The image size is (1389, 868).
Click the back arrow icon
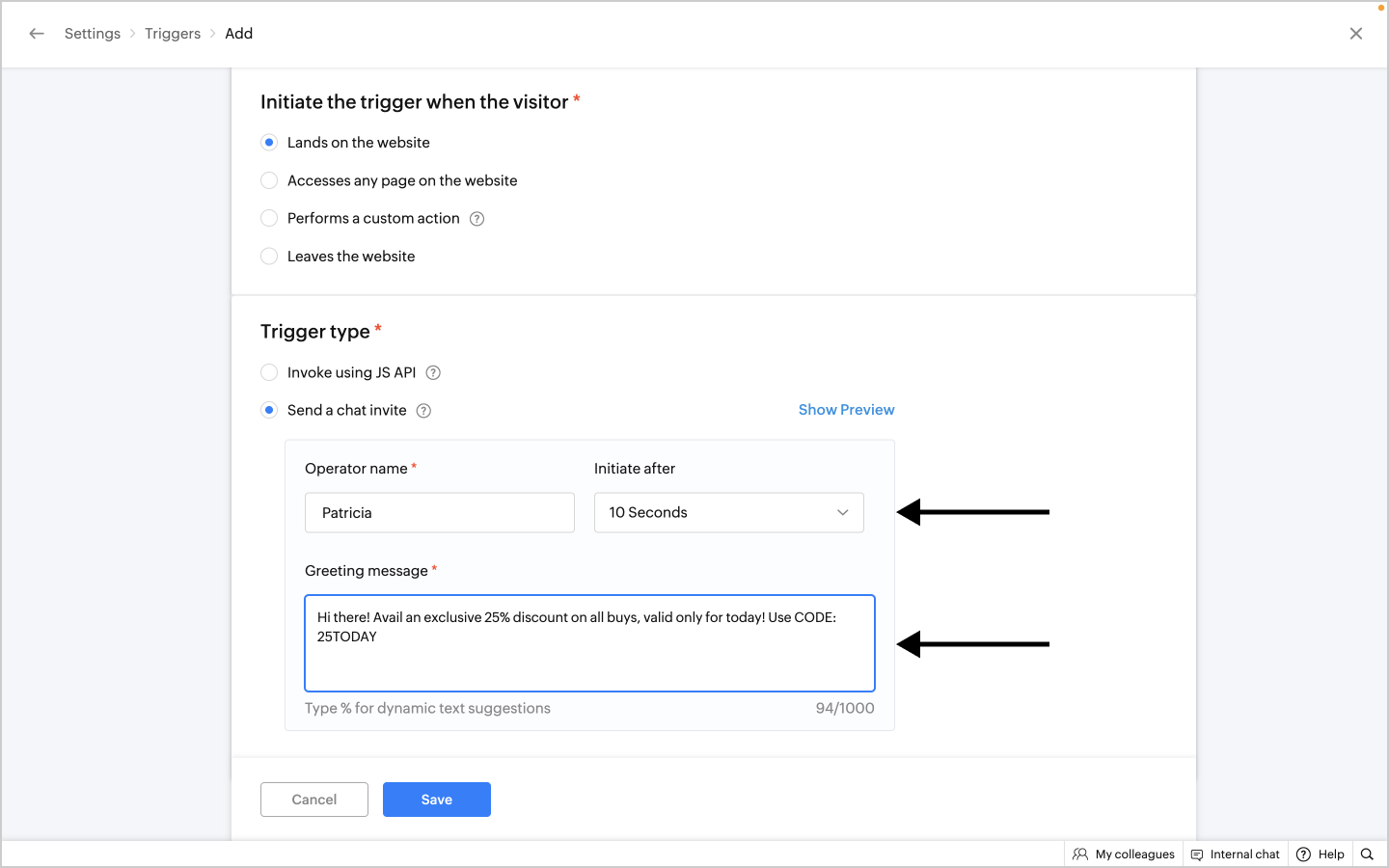coord(37,34)
